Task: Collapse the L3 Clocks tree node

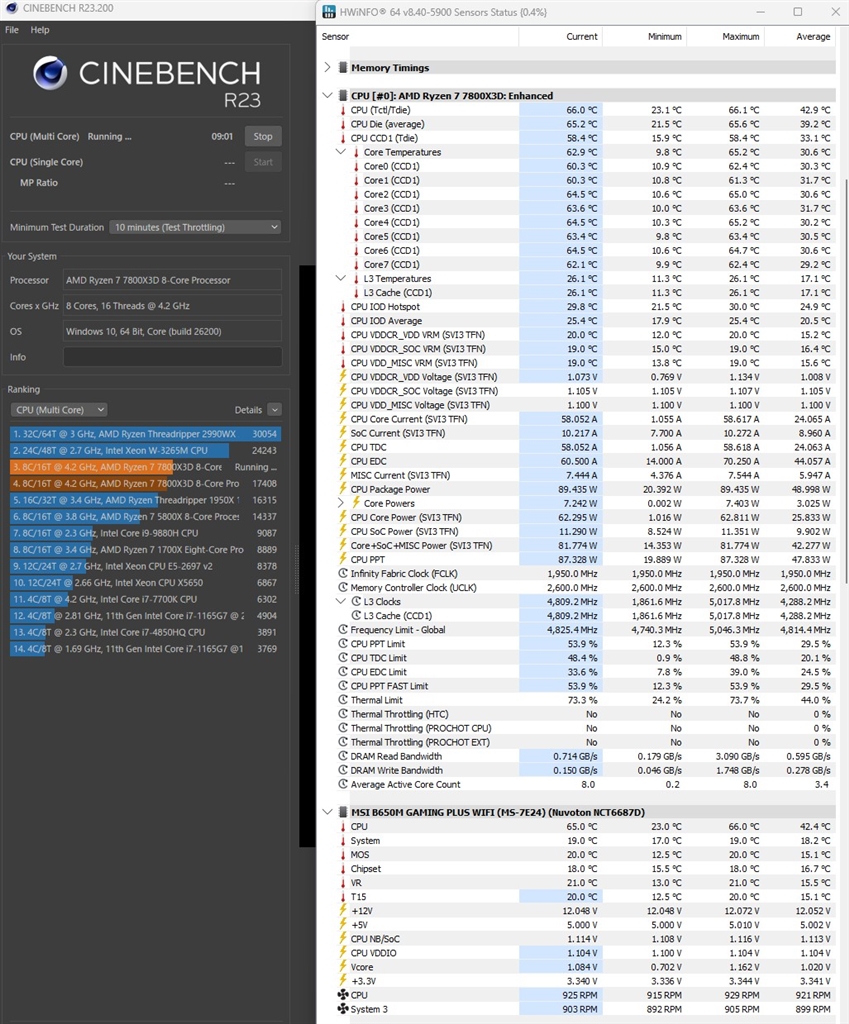Action: pos(340,601)
